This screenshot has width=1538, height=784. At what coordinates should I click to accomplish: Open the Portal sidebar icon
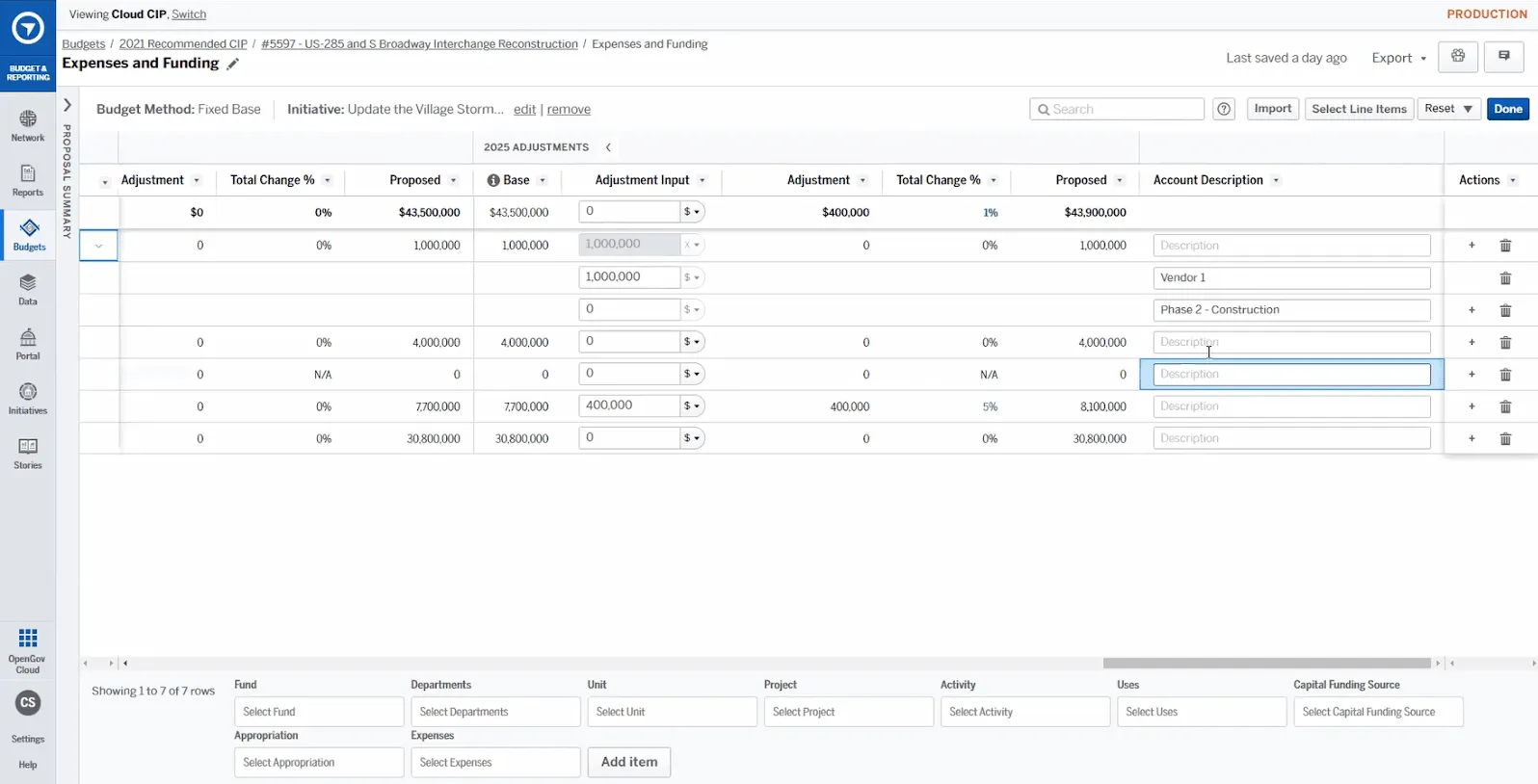[x=28, y=344]
